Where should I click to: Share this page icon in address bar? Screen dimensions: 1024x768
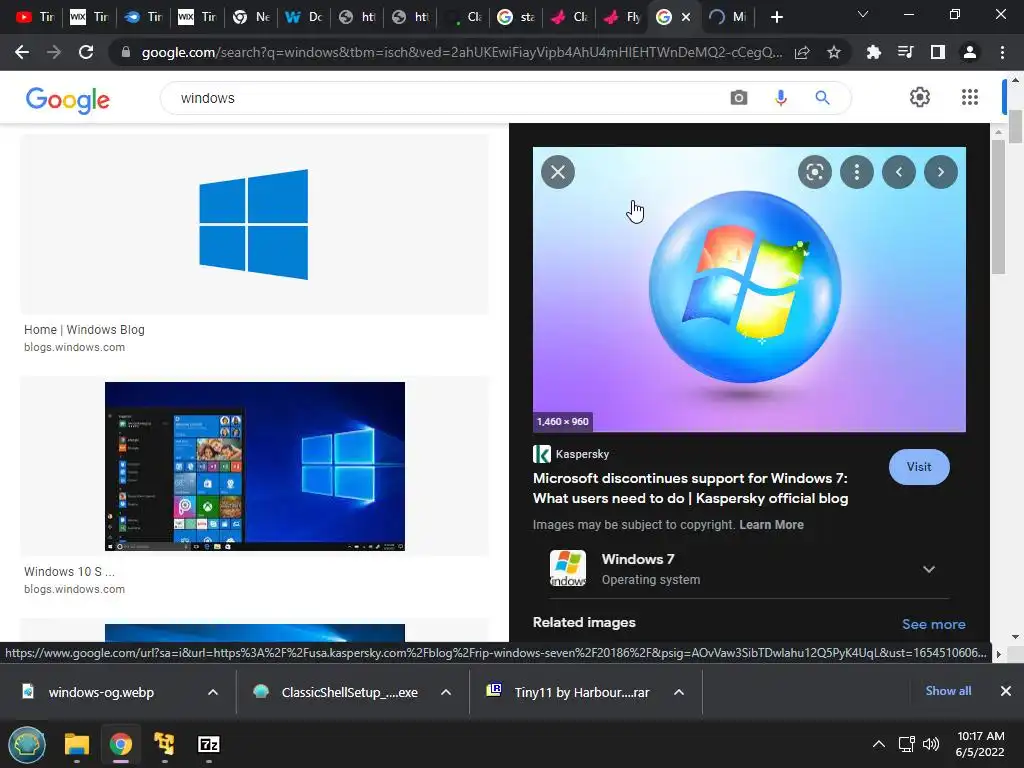pos(802,52)
